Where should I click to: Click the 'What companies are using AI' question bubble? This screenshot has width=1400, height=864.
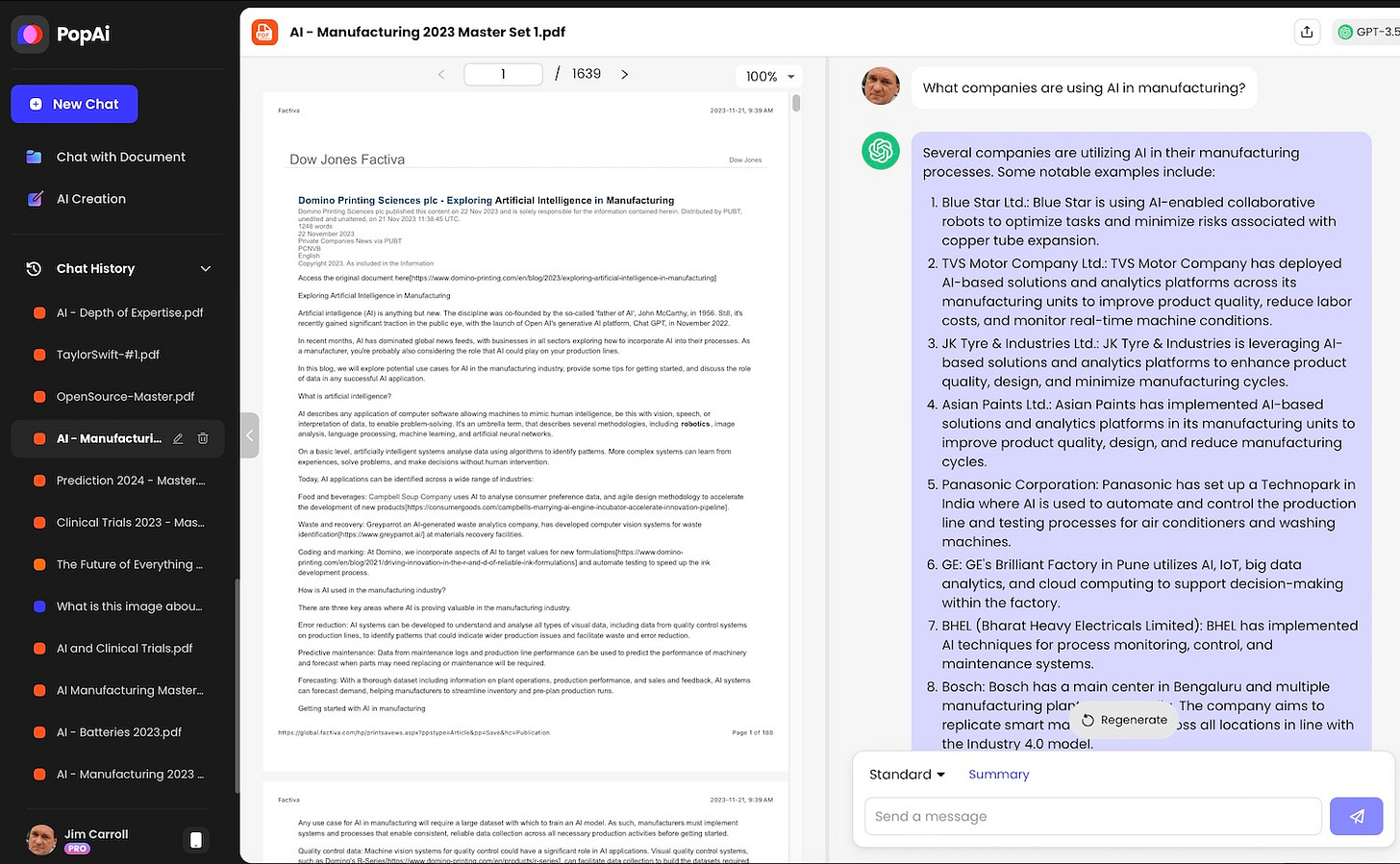coord(1084,87)
